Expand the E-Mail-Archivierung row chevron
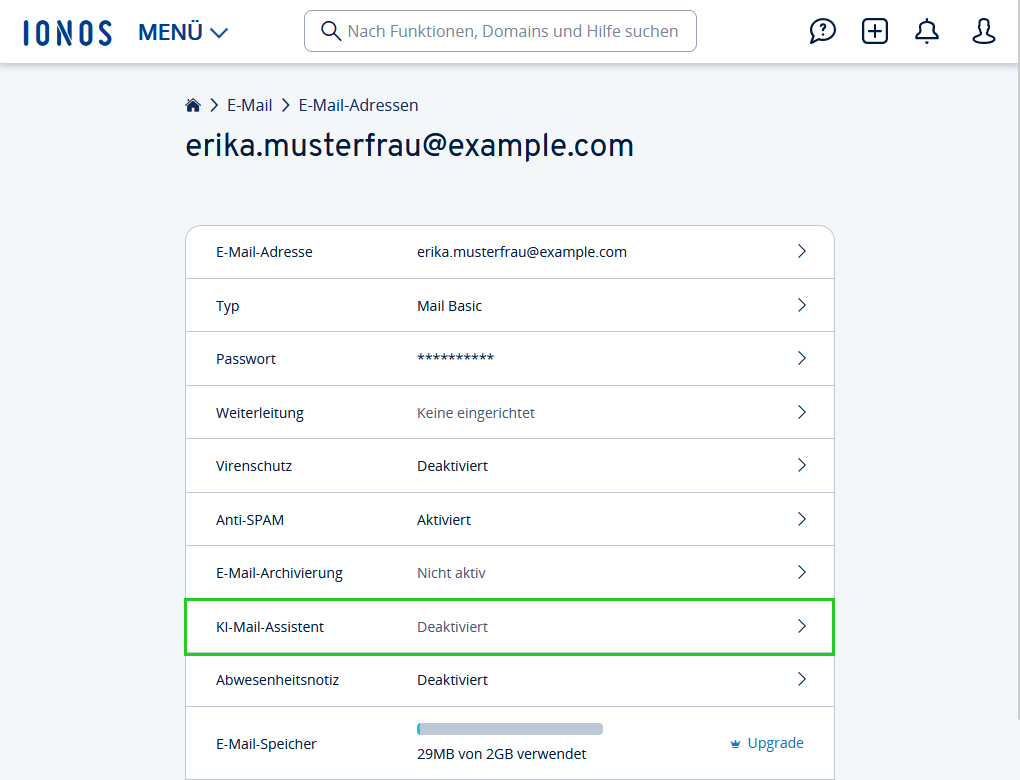1020x780 pixels. [x=801, y=572]
